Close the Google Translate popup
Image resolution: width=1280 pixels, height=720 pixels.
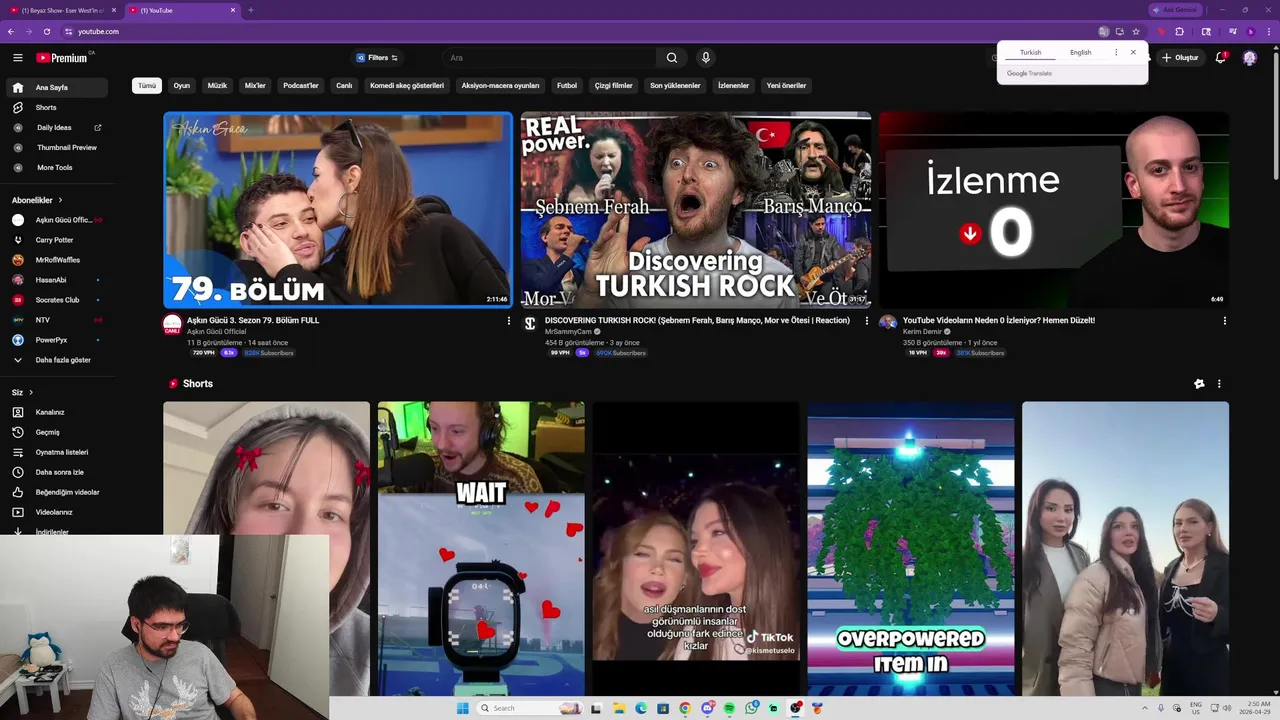(x=1133, y=52)
